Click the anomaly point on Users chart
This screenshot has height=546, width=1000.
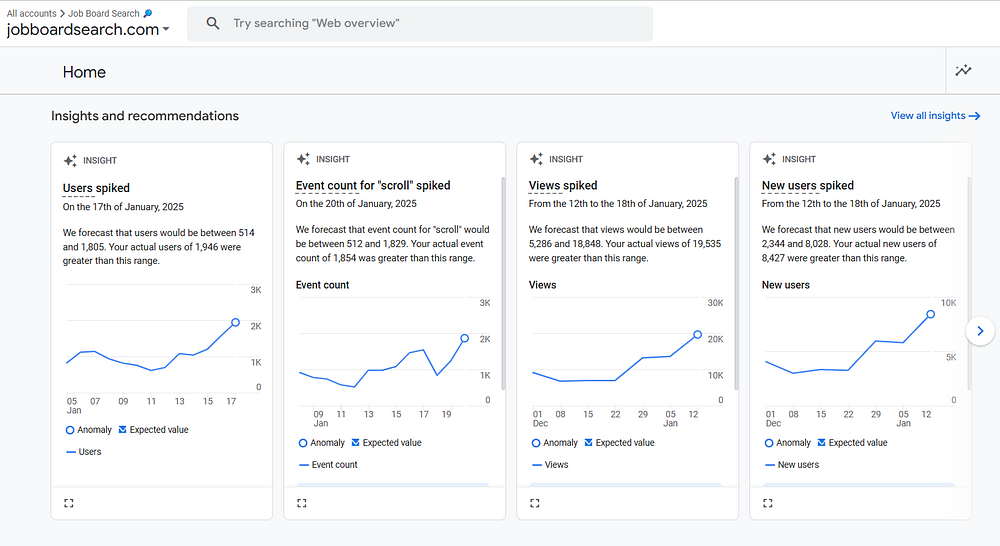pos(235,322)
